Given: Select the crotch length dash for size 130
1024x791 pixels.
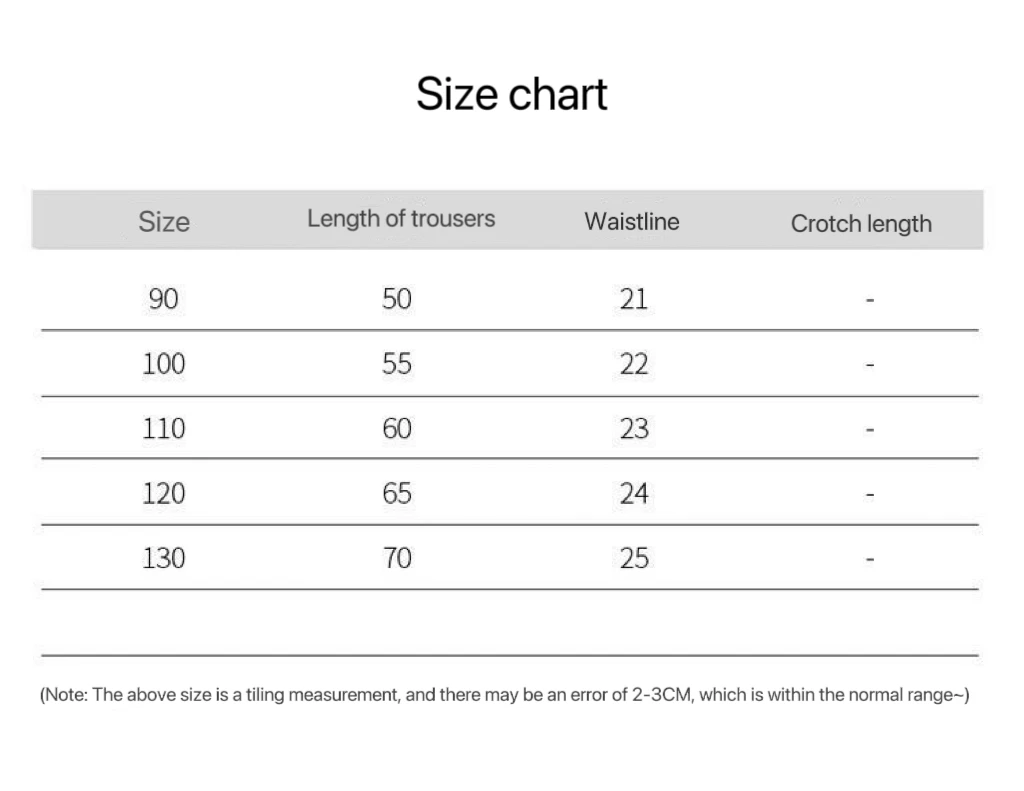Looking at the screenshot, I should point(870,558).
